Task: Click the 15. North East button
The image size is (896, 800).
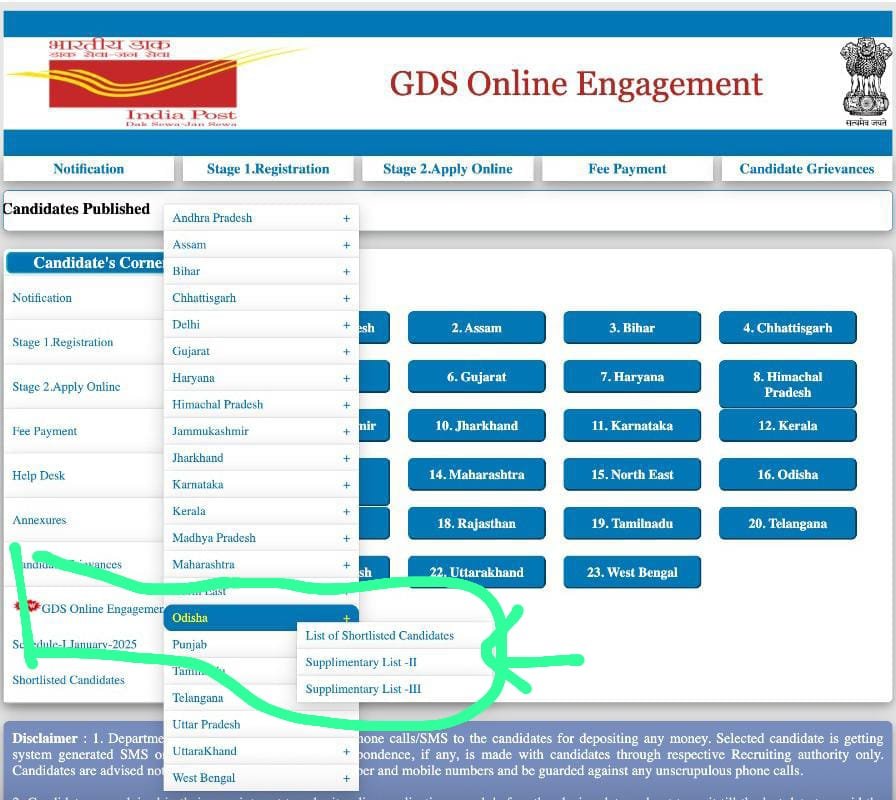Action: pos(632,474)
